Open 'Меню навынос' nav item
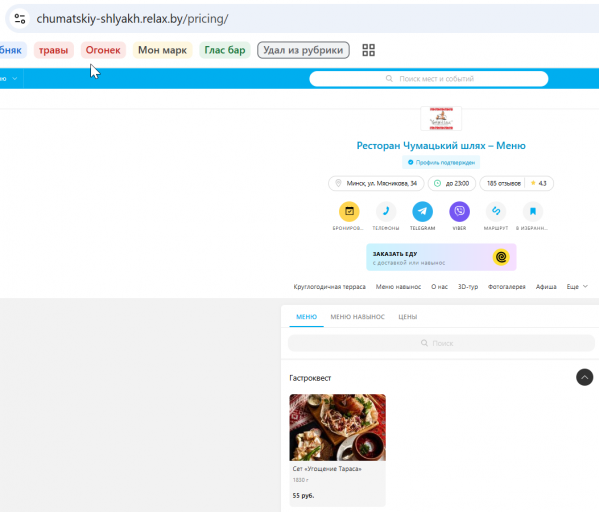The image size is (599, 512). pos(398,287)
